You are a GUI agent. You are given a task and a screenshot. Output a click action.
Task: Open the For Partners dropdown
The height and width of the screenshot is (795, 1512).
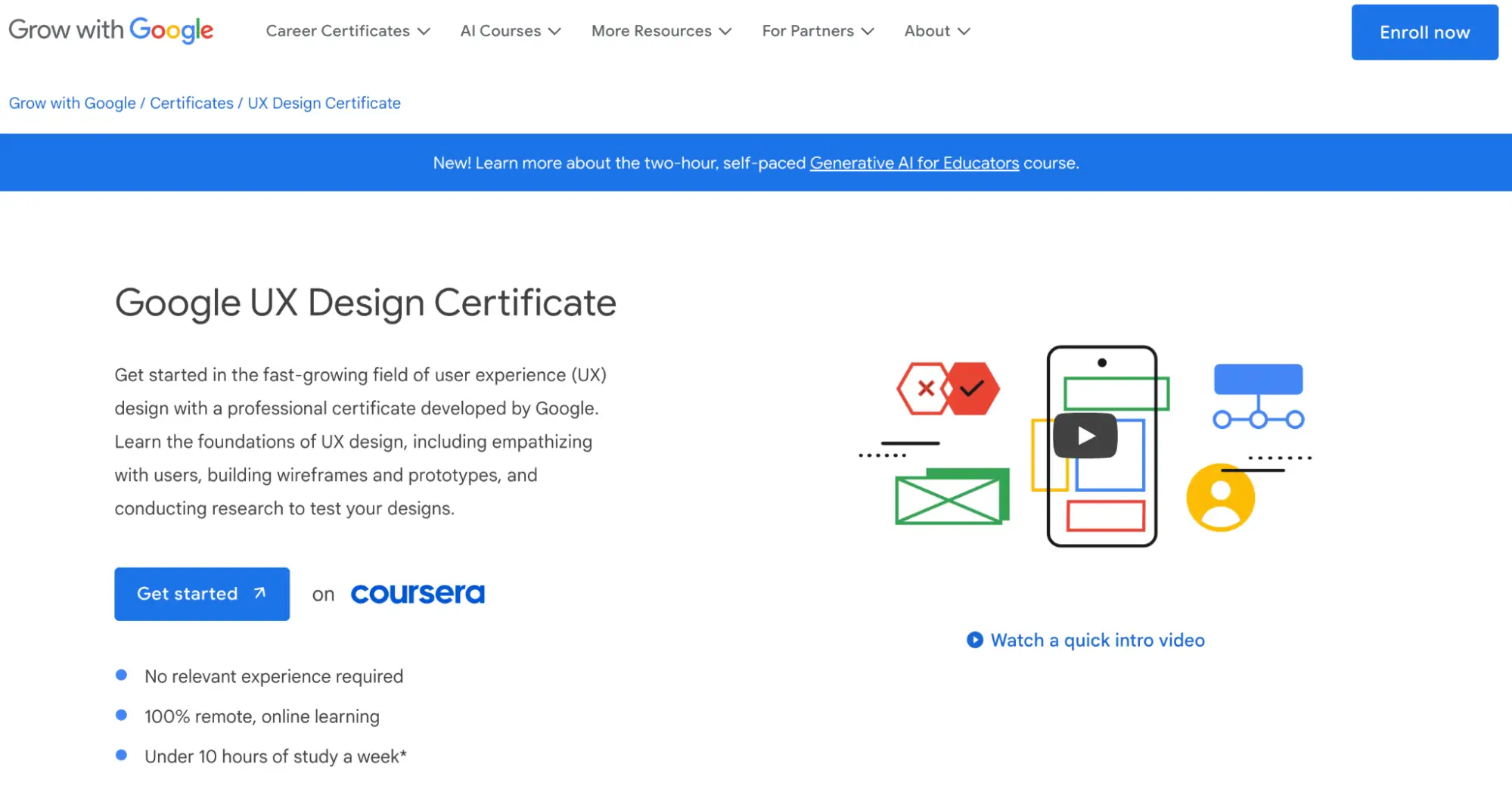[818, 31]
